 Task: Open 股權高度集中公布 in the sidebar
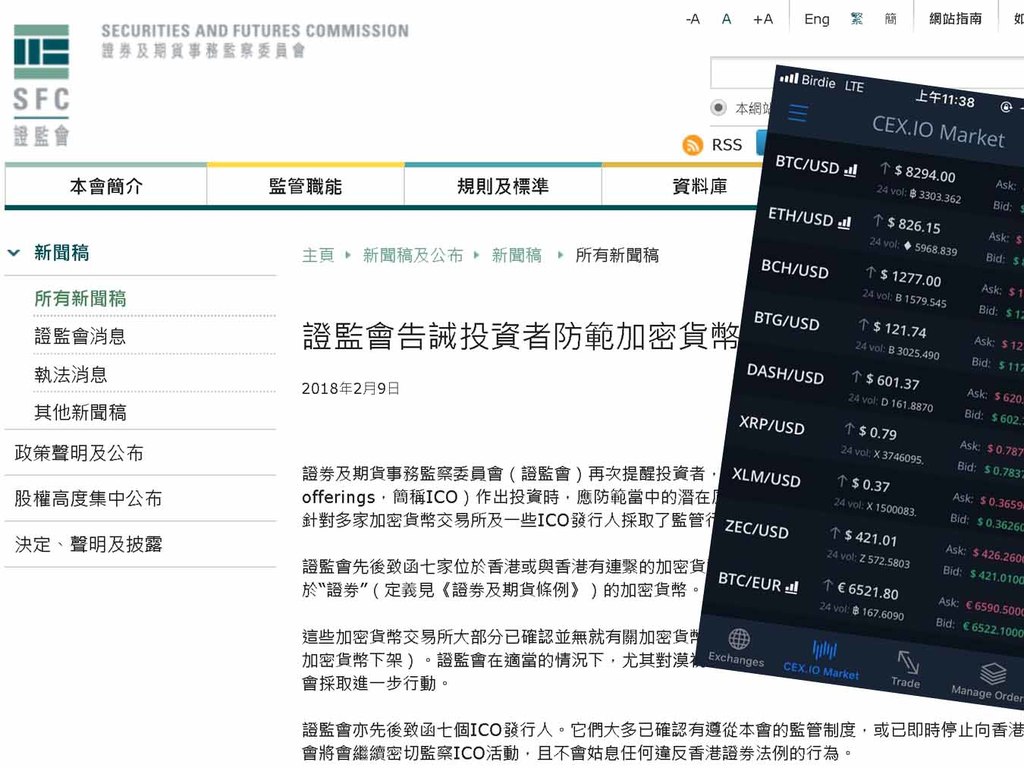click(x=88, y=499)
